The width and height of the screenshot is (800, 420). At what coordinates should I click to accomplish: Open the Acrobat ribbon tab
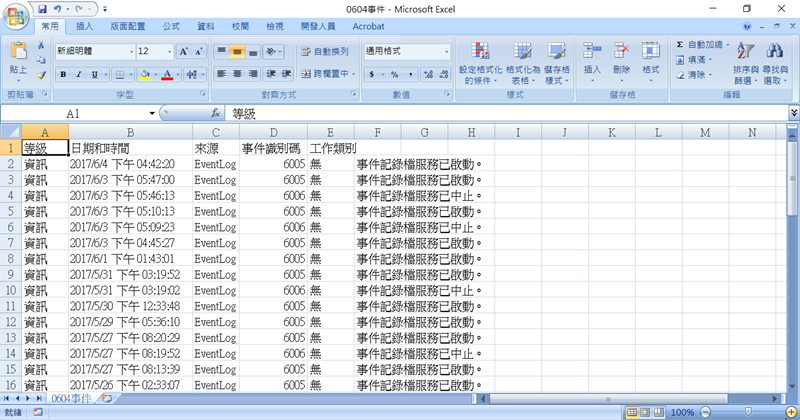[368, 26]
